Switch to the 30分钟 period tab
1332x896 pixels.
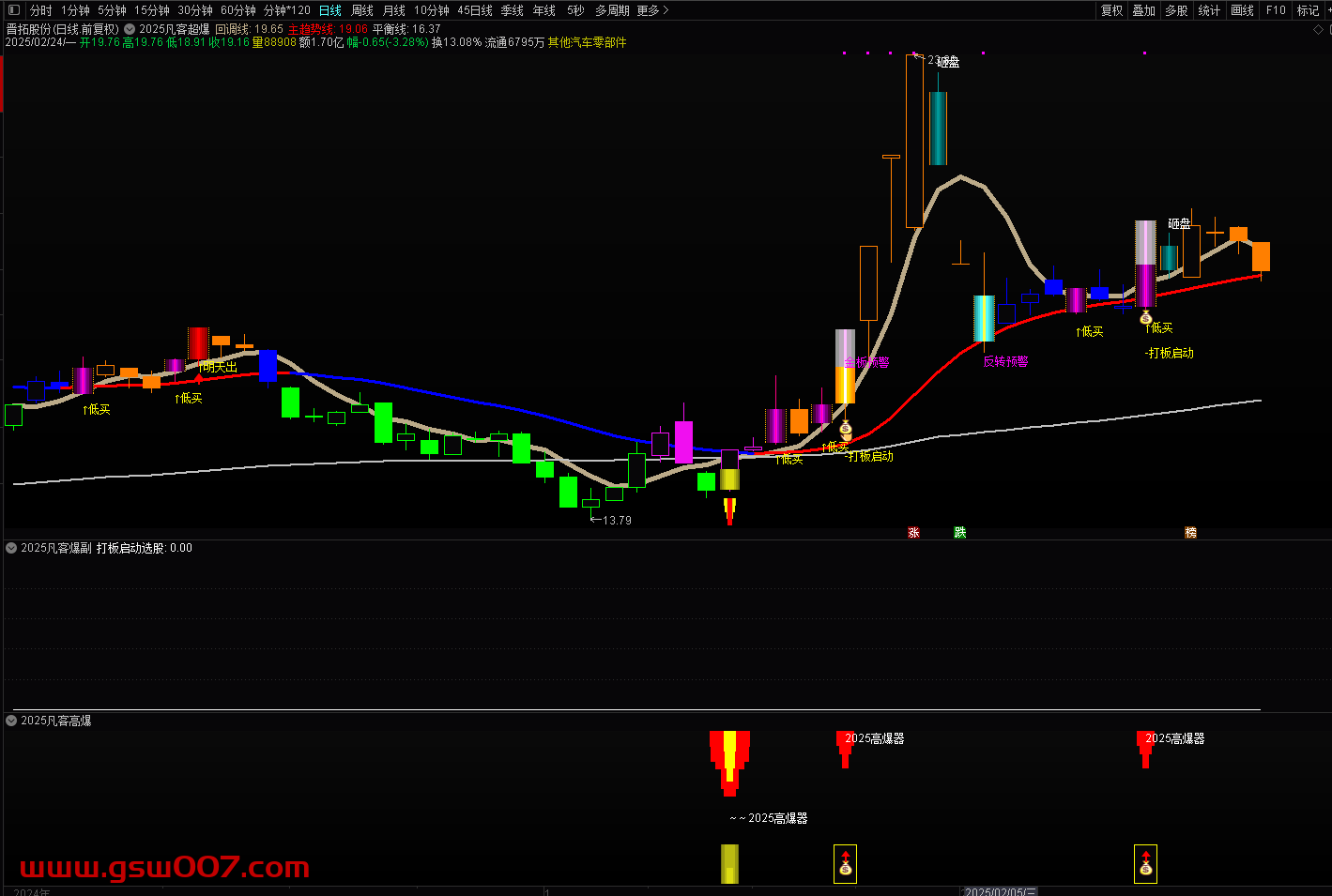click(195, 10)
